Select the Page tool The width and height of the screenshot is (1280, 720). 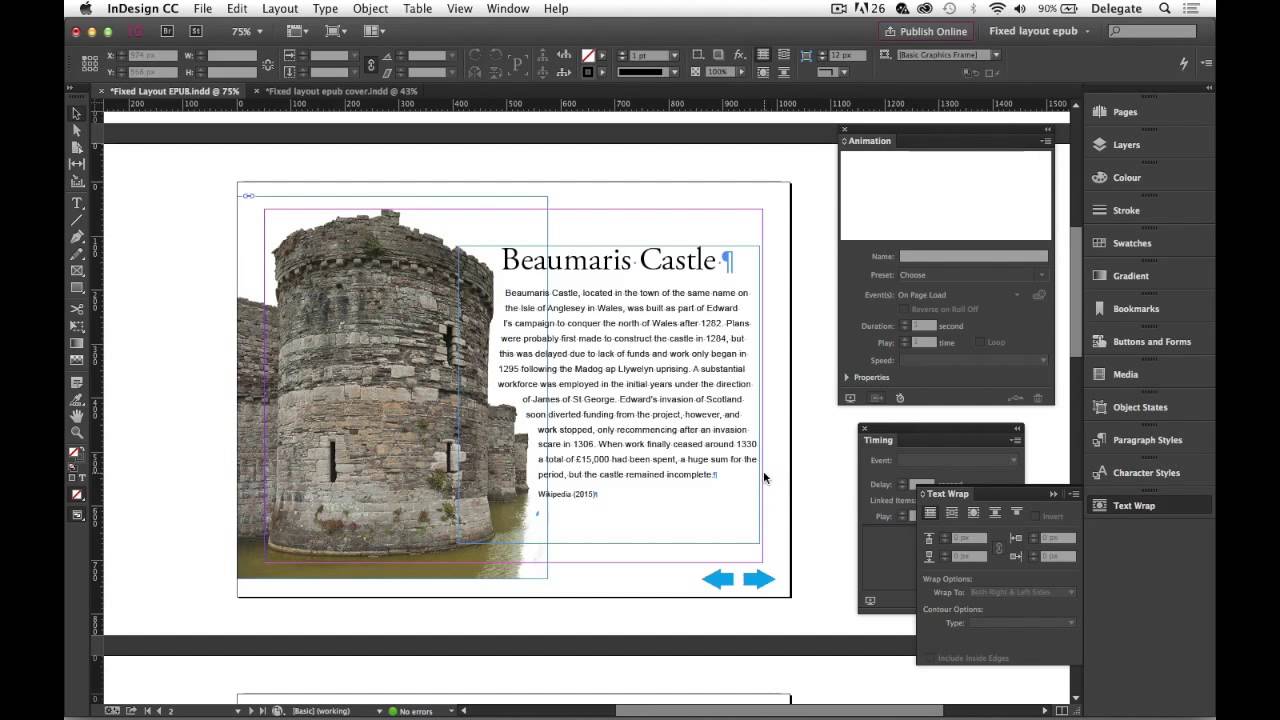[77, 147]
